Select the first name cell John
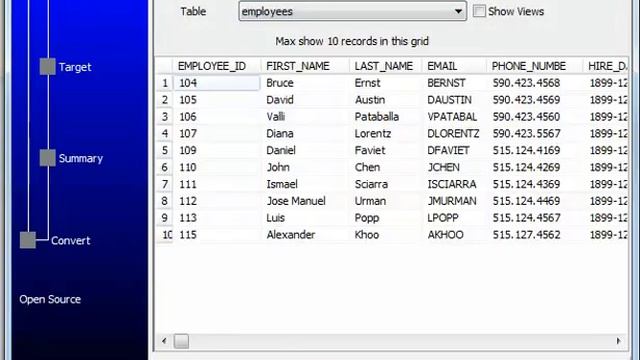 305,167
